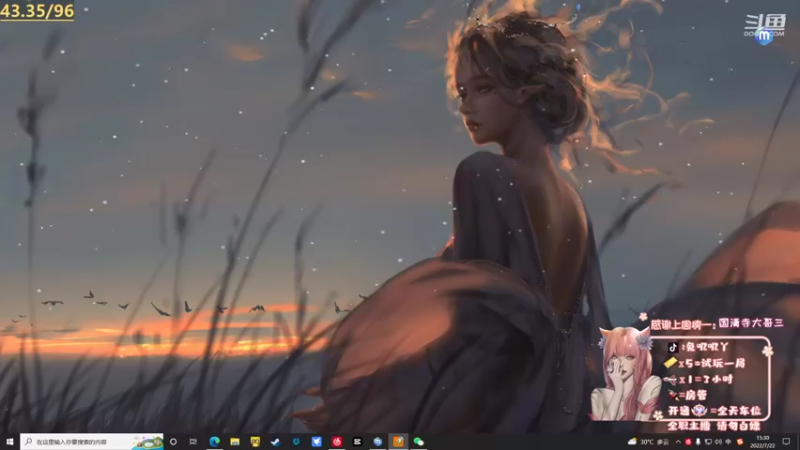Open the notification action center
The height and width of the screenshot is (450, 800).
[786, 442]
